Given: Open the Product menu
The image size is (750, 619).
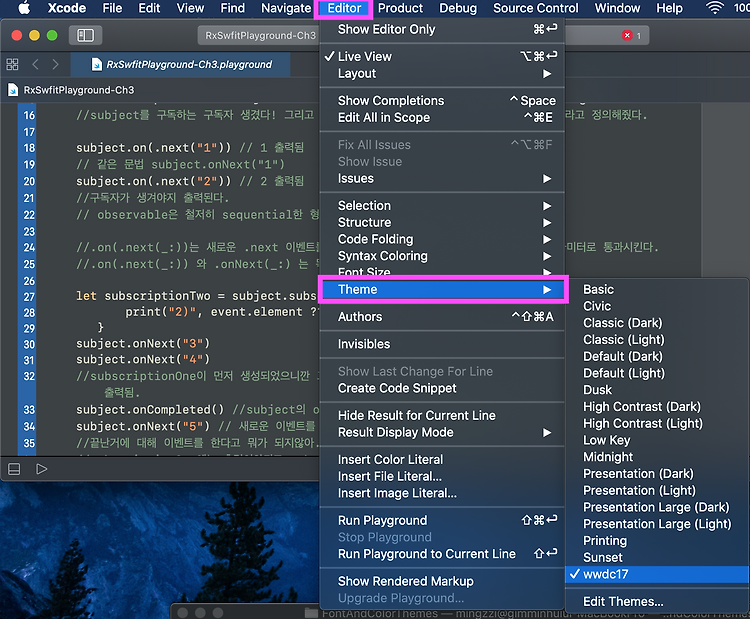Looking at the screenshot, I should click(400, 8).
